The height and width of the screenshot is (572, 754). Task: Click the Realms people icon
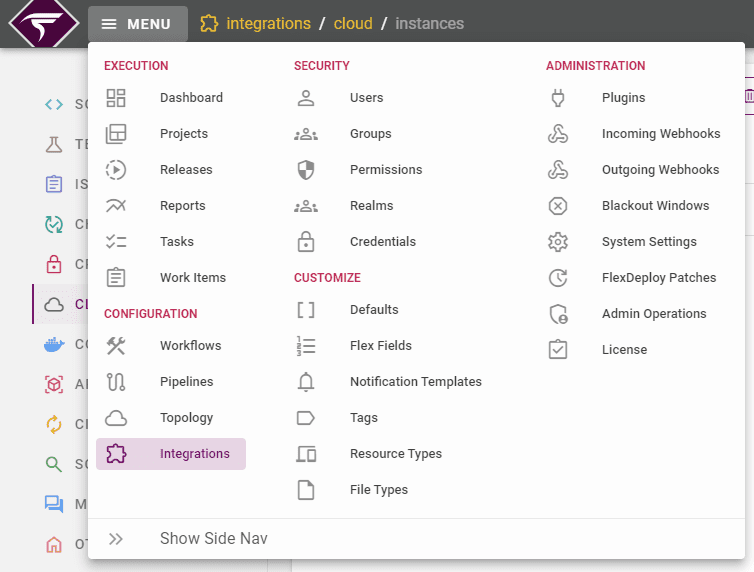pos(306,207)
